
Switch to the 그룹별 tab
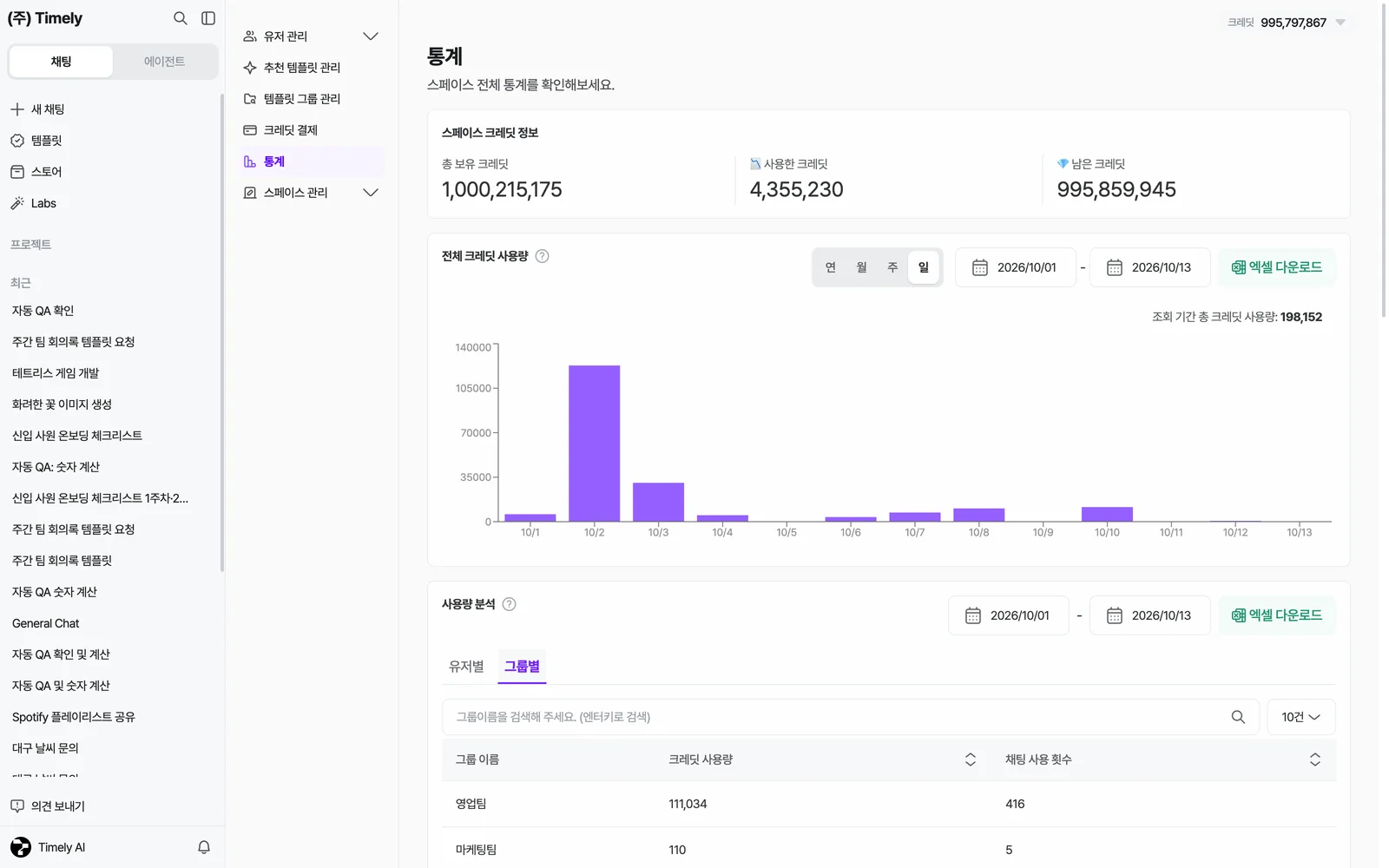[522, 667]
